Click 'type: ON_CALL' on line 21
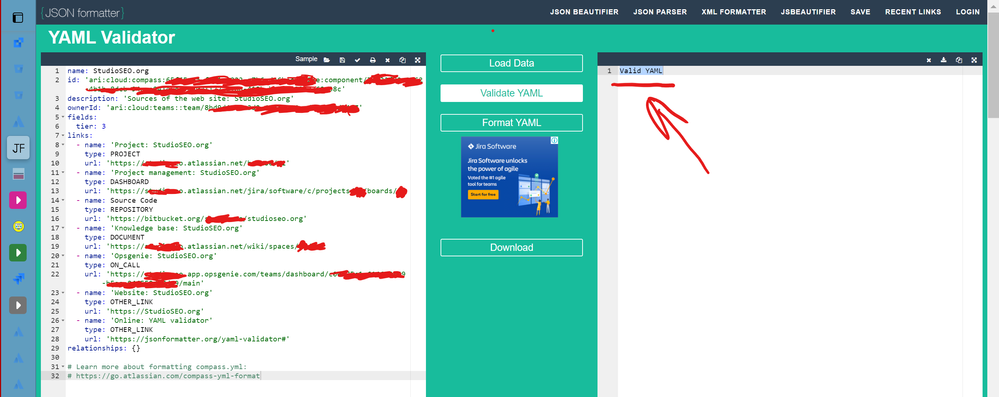 point(112,265)
